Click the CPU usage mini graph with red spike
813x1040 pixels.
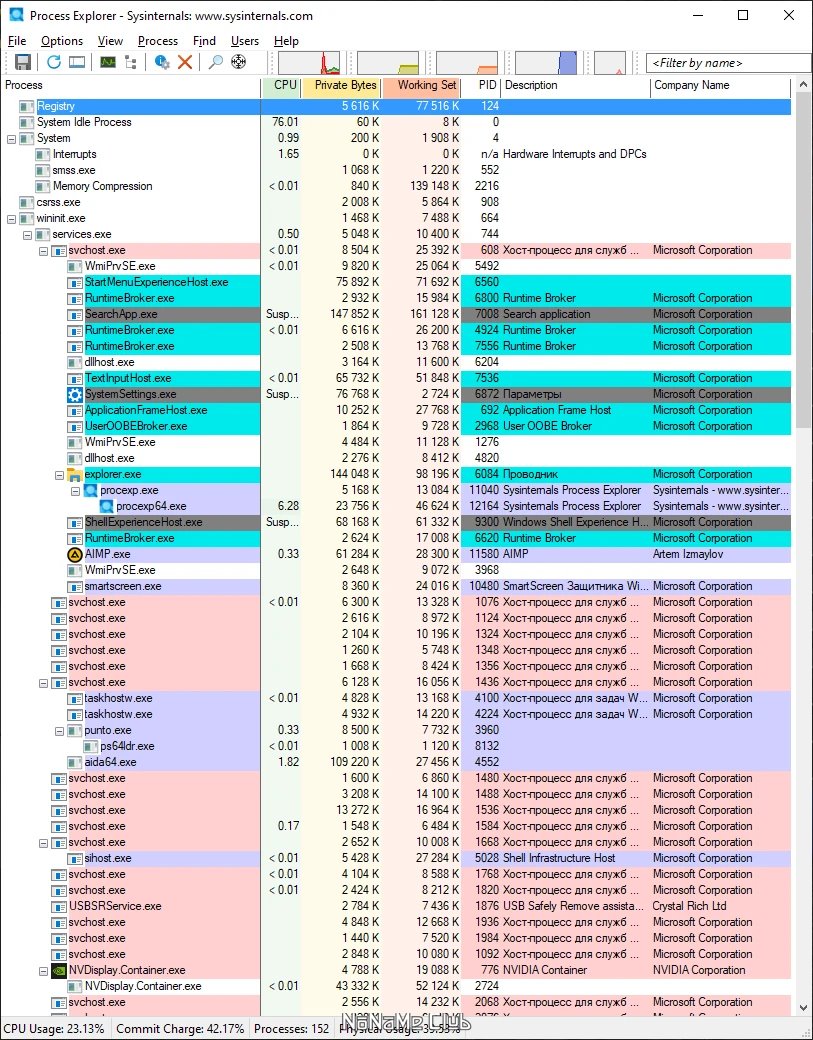pyautogui.click(x=309, y=62)
